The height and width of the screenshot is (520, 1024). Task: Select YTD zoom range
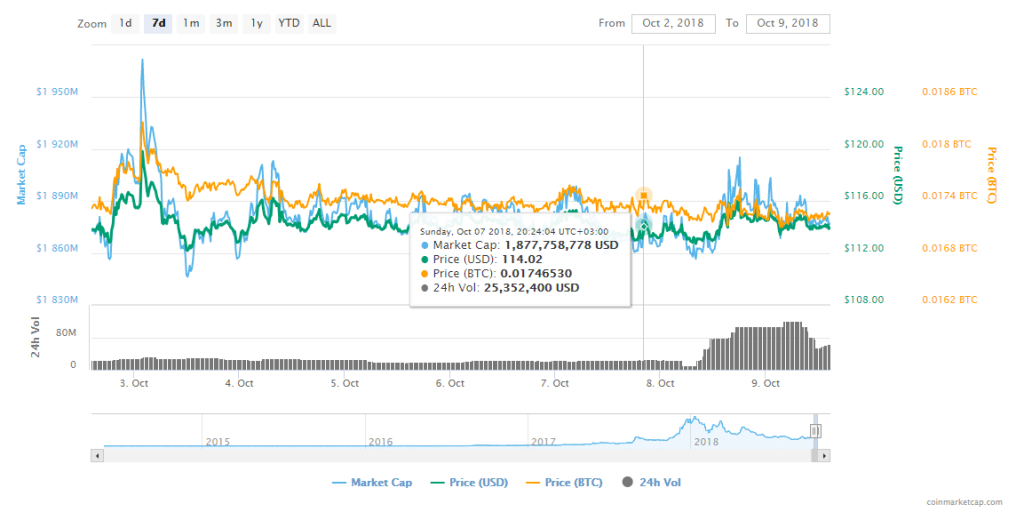point(290,23)
